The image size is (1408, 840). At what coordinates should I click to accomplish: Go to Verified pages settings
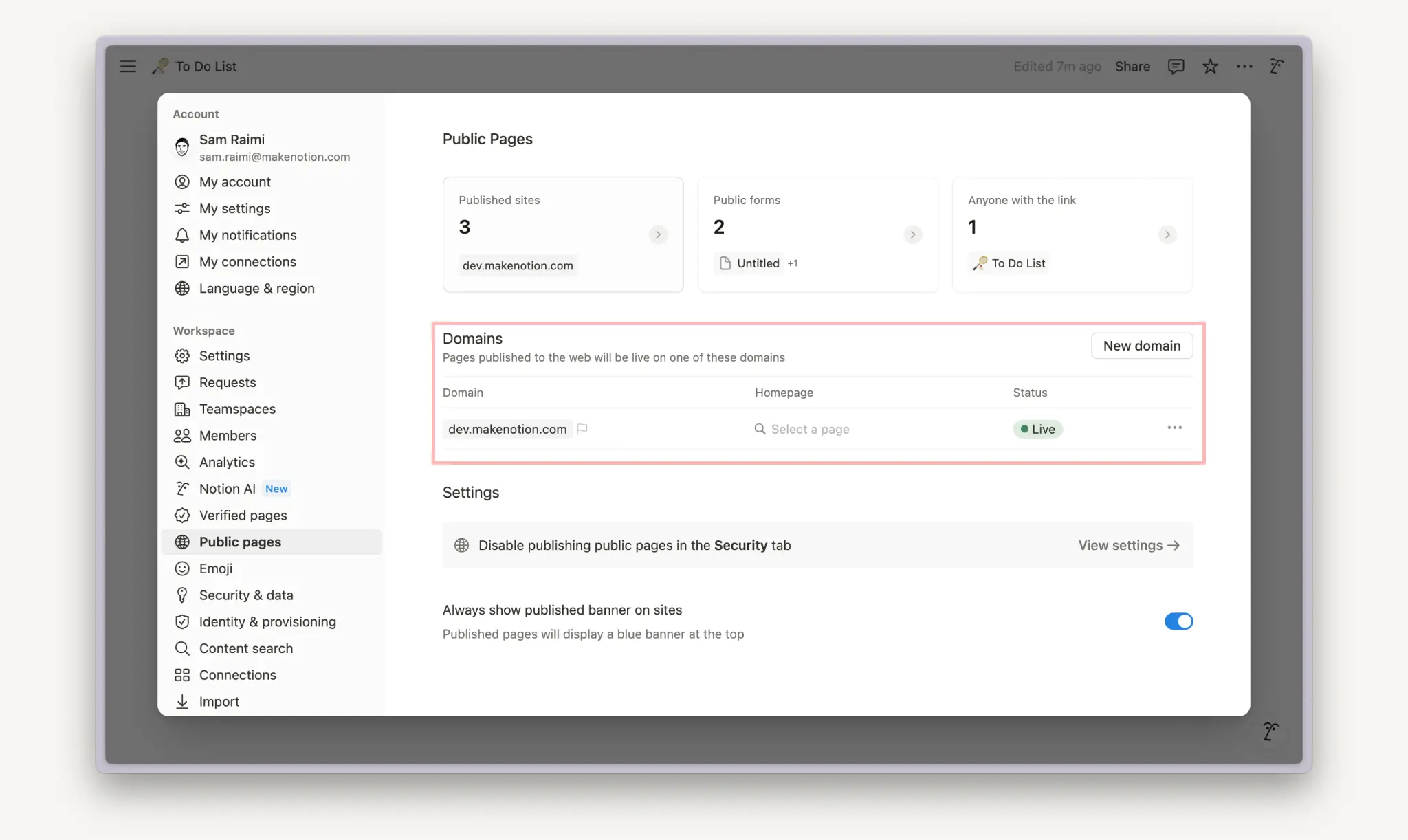tap(243, 515)
